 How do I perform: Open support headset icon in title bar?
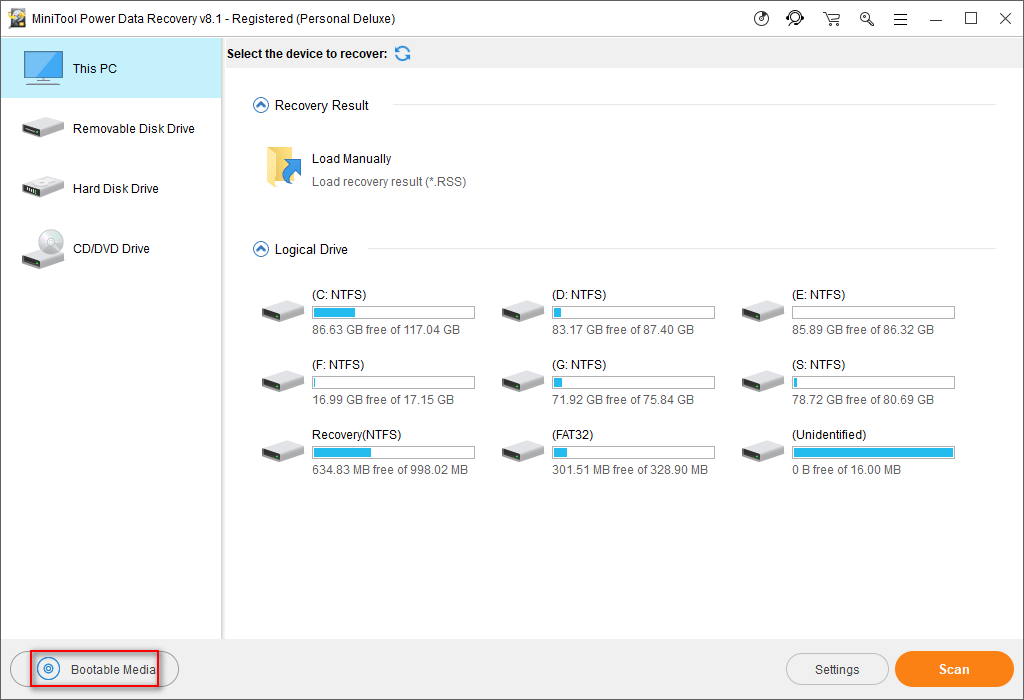795,18
